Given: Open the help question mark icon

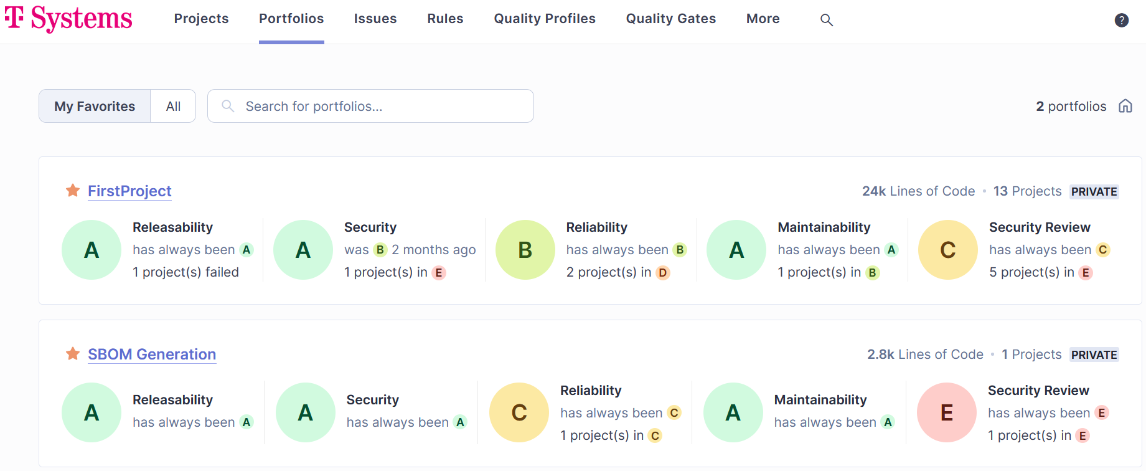Looking at the screenshot, I should pos(1121,20).
